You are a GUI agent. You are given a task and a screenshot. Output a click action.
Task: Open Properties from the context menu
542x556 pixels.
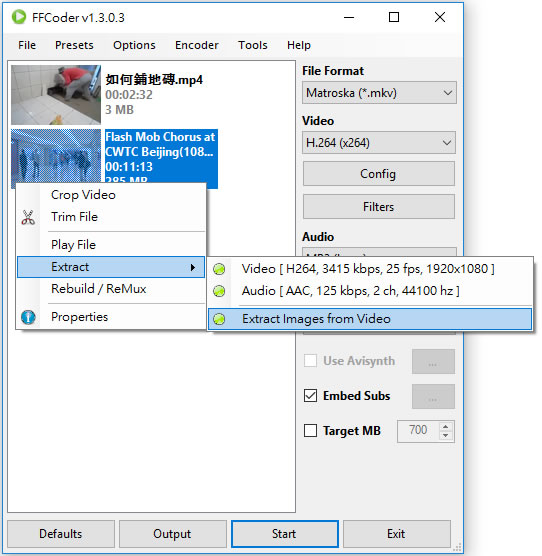click(111, 317)
